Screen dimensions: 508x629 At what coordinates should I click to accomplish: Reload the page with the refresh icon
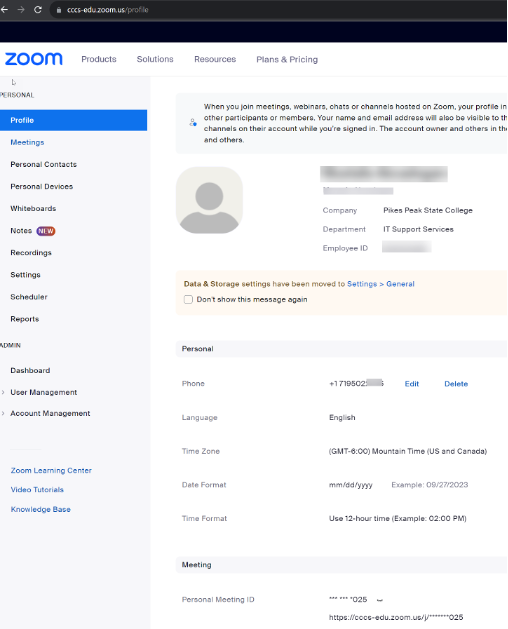[38, 10]
